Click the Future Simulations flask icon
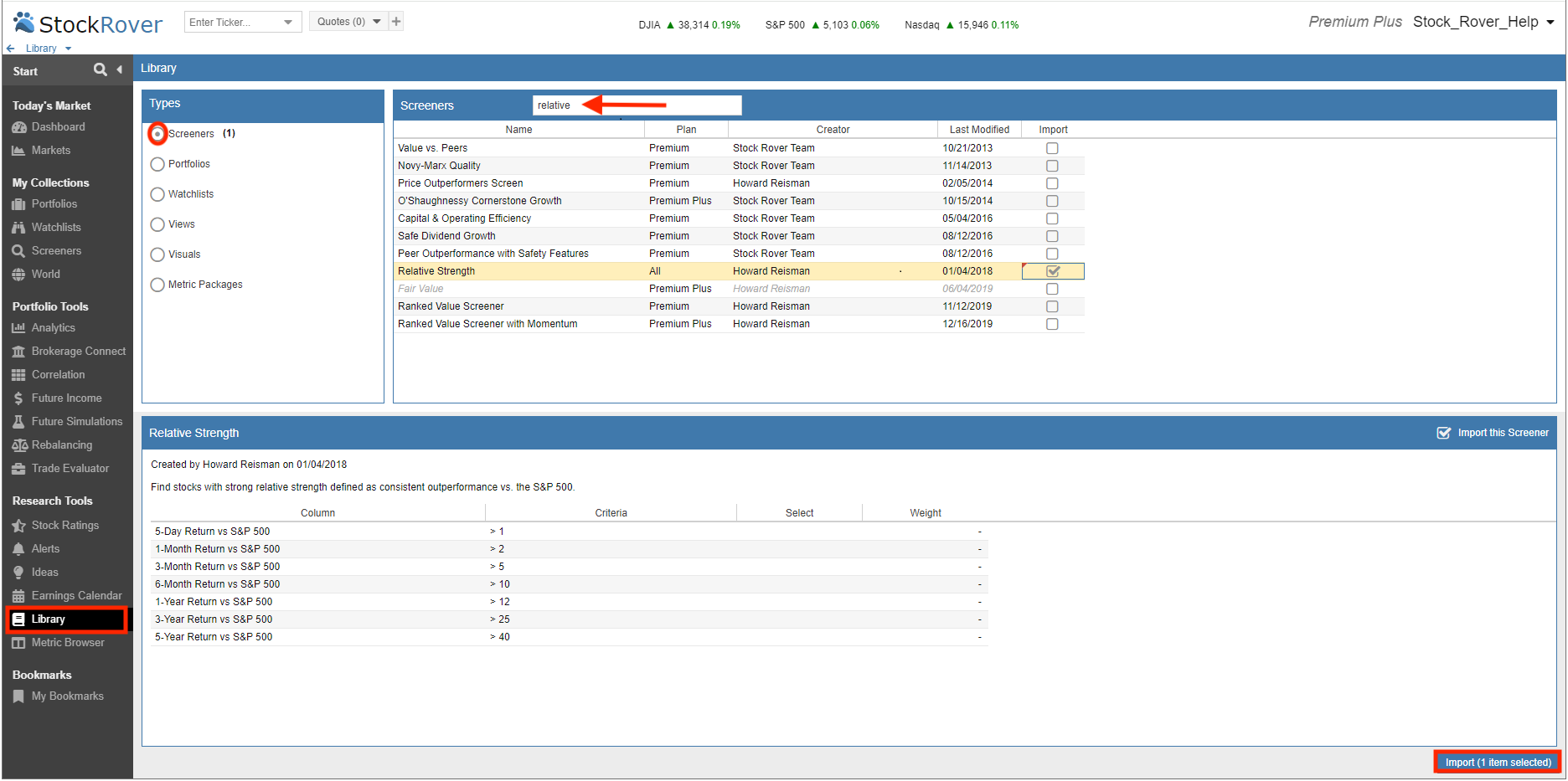1568x781 pixels. pos(19,422)
